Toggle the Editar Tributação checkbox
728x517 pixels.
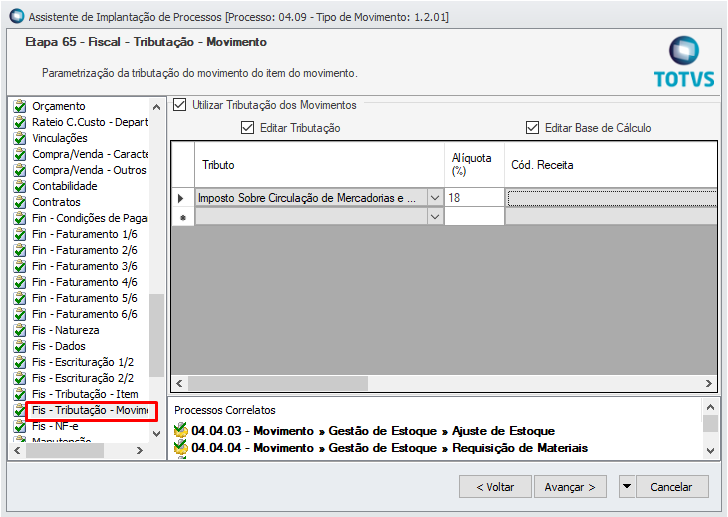(247, 128)
